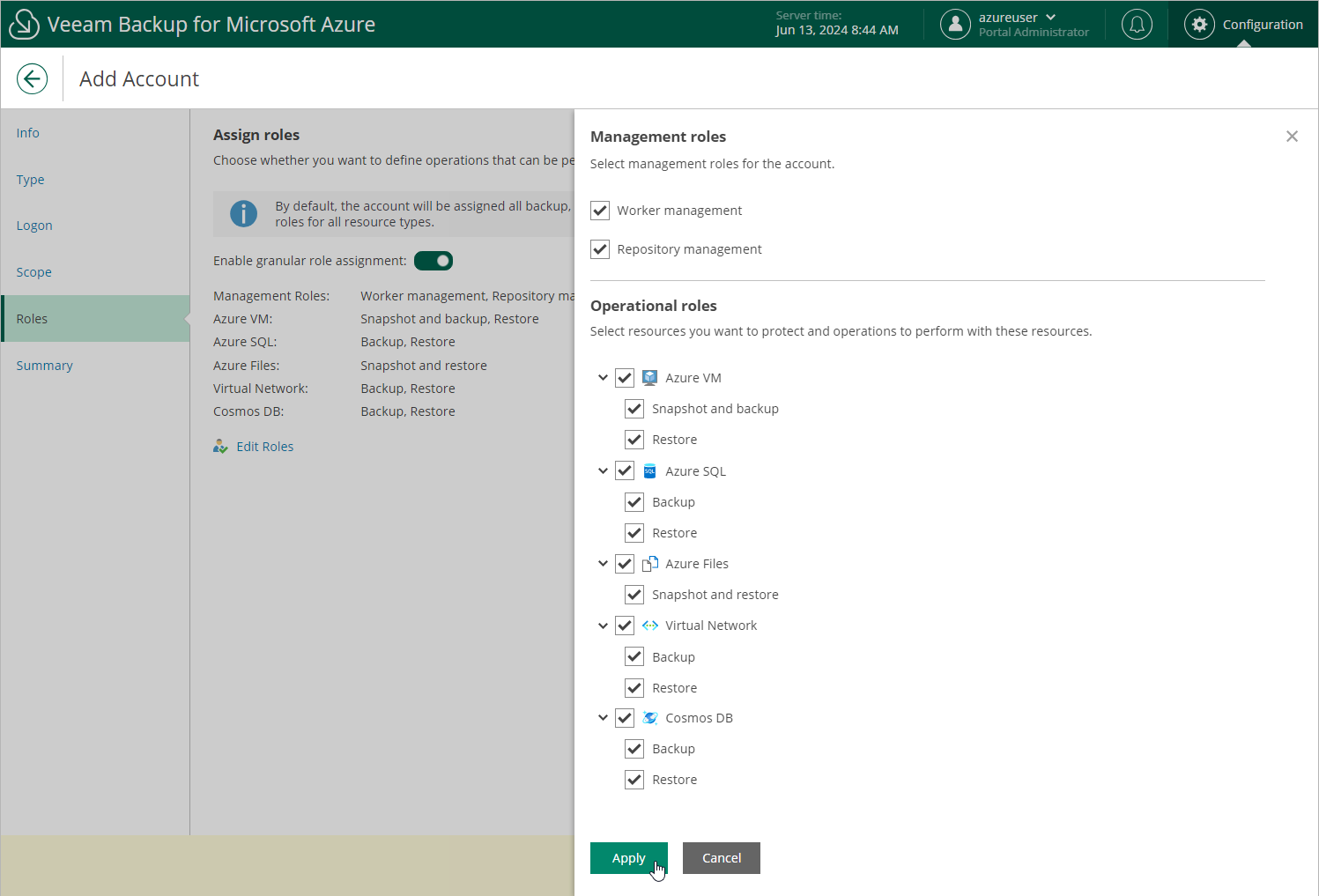
Task: Toggle the Virtual Network Restore checkbox
Action: pyautogui.click(x=634, y=688)
